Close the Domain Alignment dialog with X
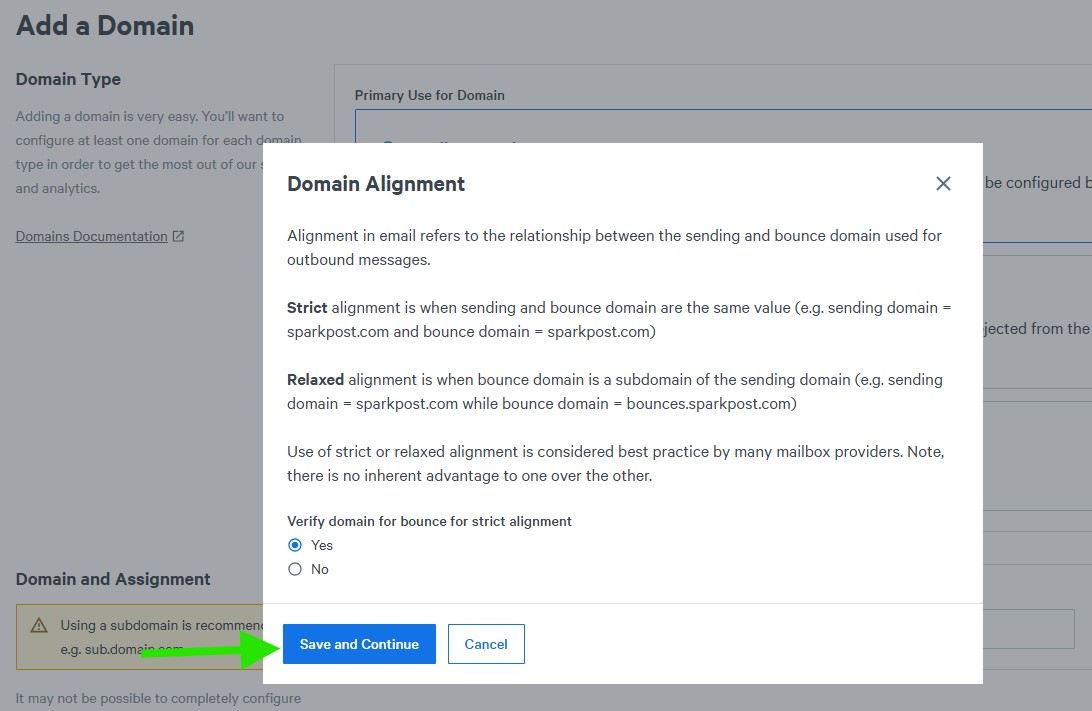Image resolution: width=1092 pixels, height=711 pixels. [943, 184]
